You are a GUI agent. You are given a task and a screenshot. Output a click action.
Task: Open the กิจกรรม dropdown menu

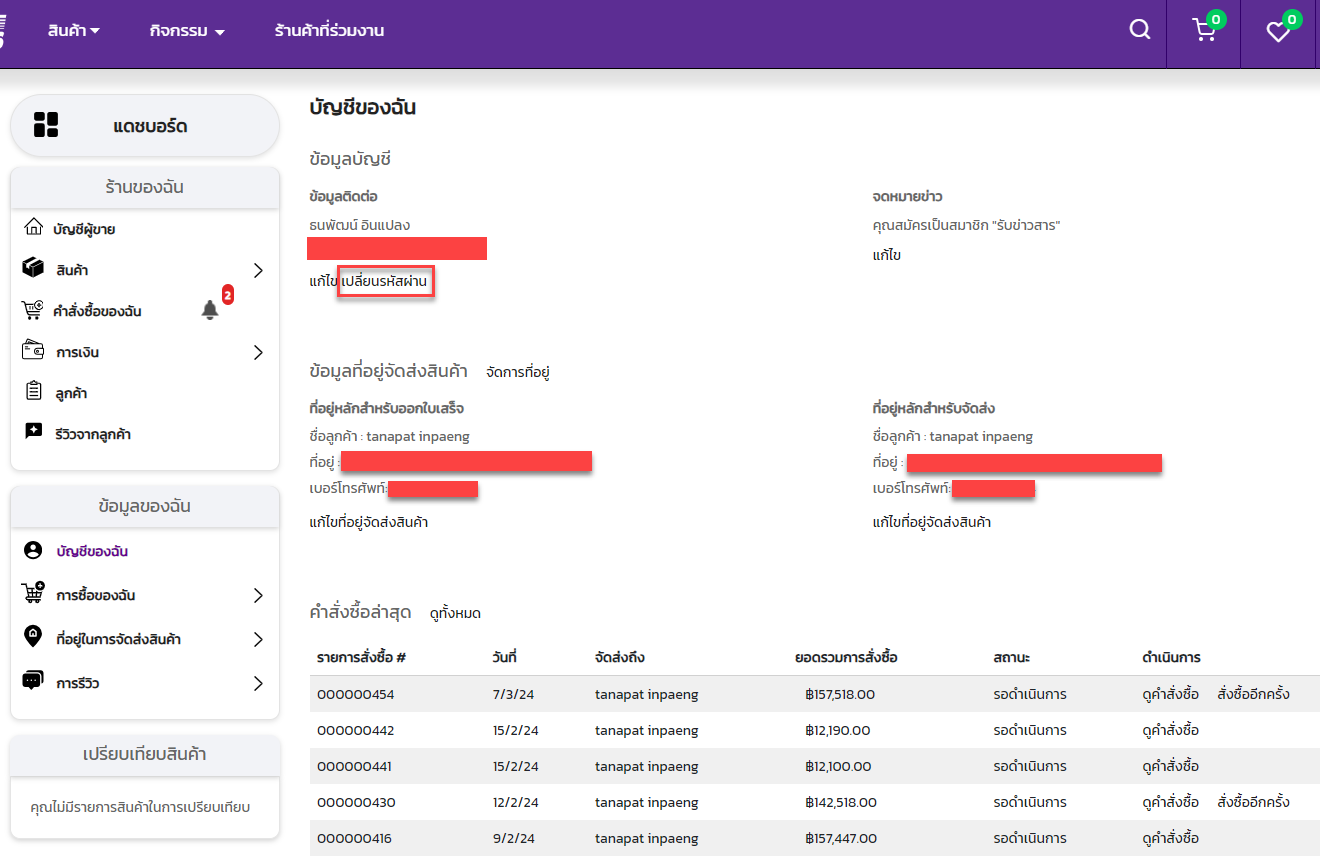click(x=187, y=31)
